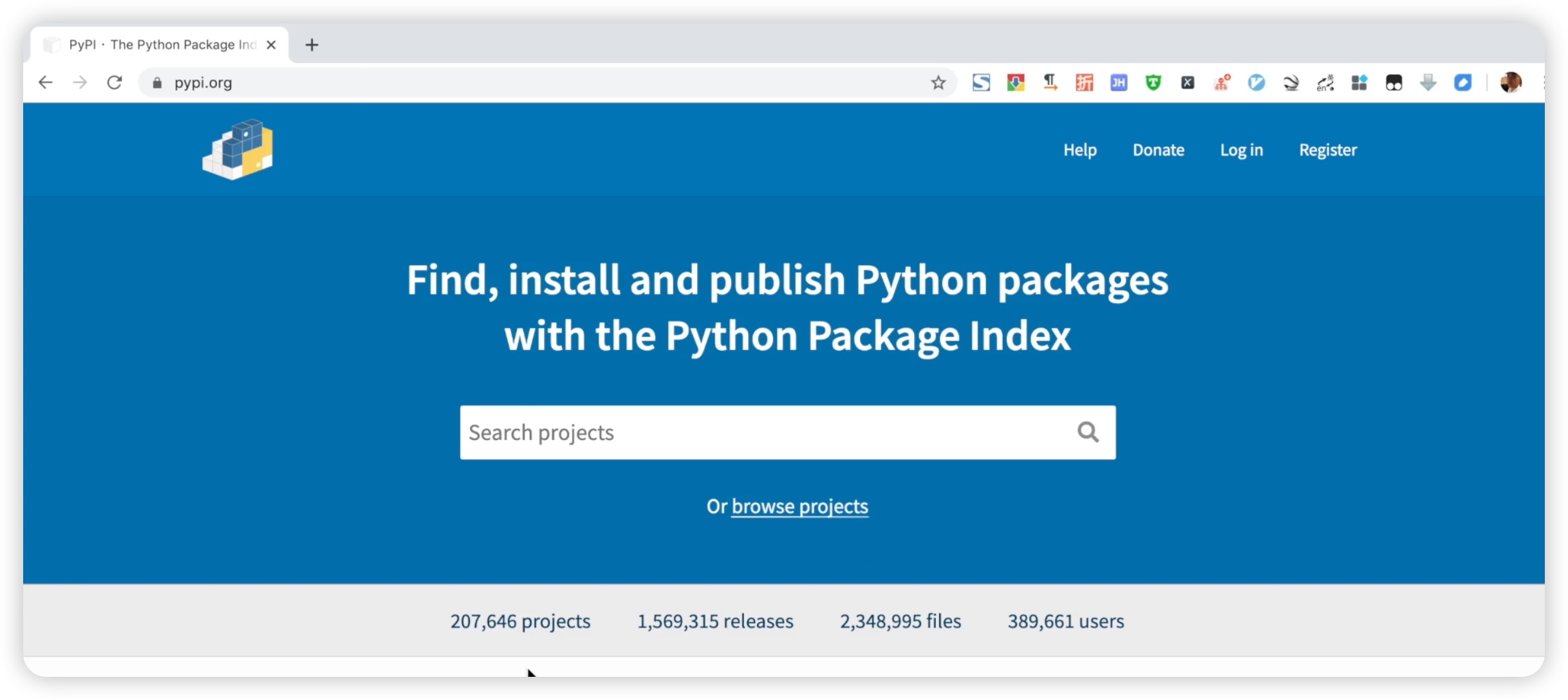The height and width of the screenshot is (700, 1568).
Task: Click the PyPI logo
Action: click(238, 149)
